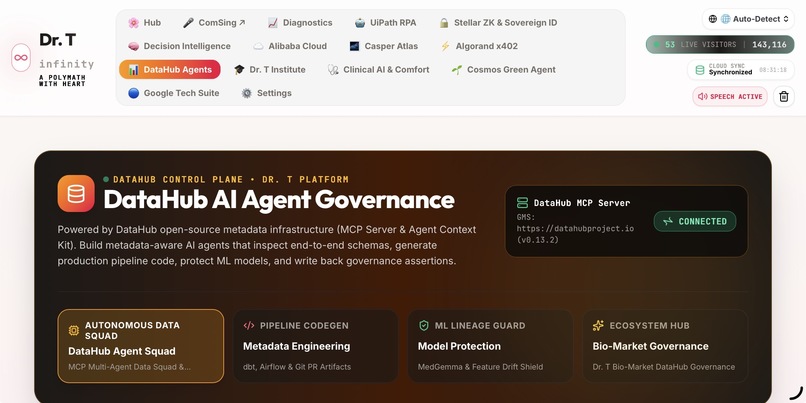Screen dimensions: 806x403
Task: Switch to the Diagnostics tab
Action: [300, 23]
